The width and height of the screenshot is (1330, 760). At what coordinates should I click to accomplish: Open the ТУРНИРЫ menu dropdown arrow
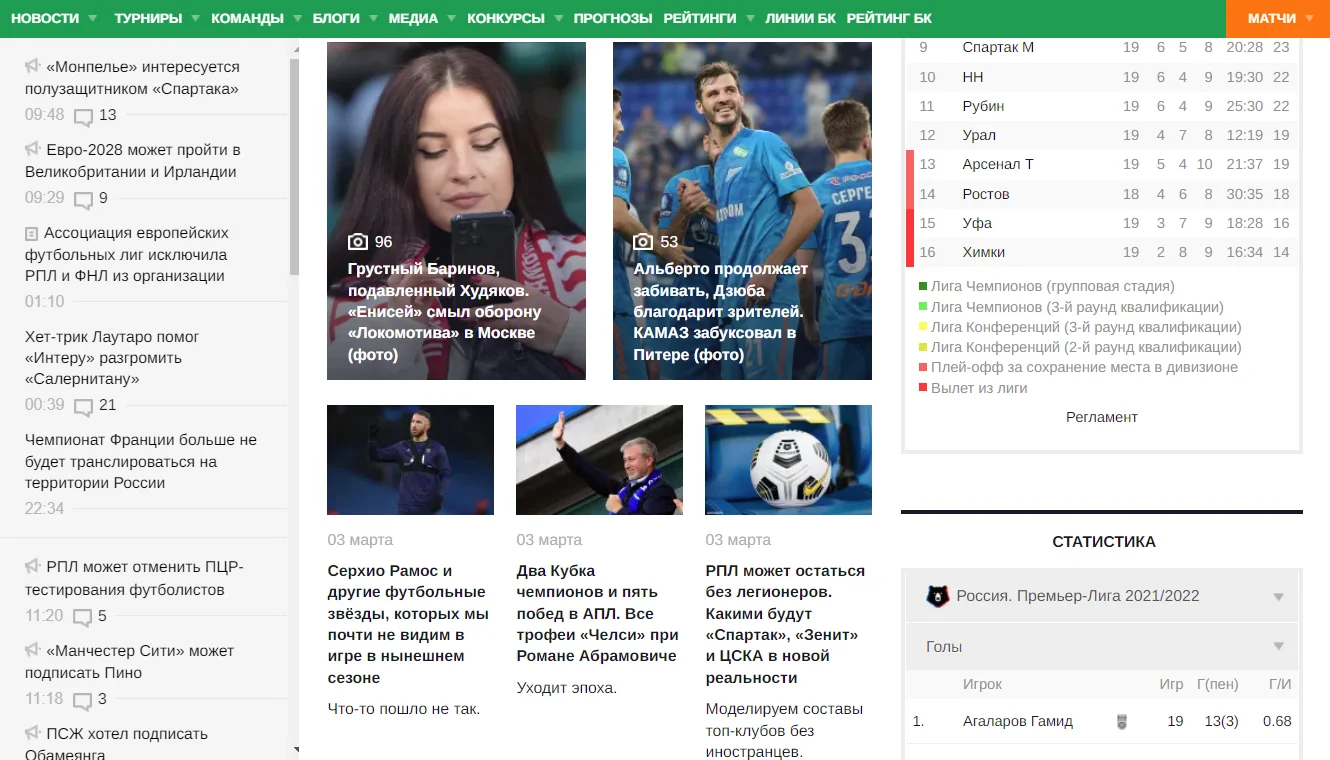pos(196,19)
